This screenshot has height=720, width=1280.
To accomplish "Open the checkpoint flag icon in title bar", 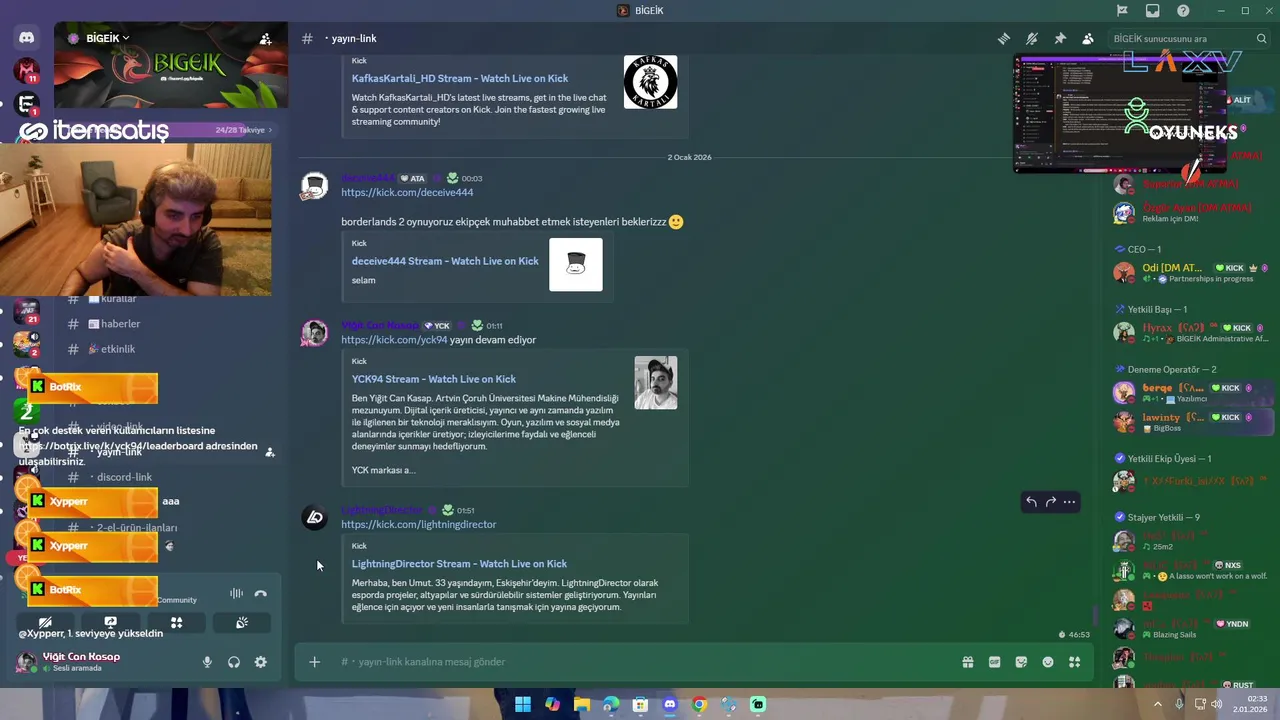I will coord(1123,10).
